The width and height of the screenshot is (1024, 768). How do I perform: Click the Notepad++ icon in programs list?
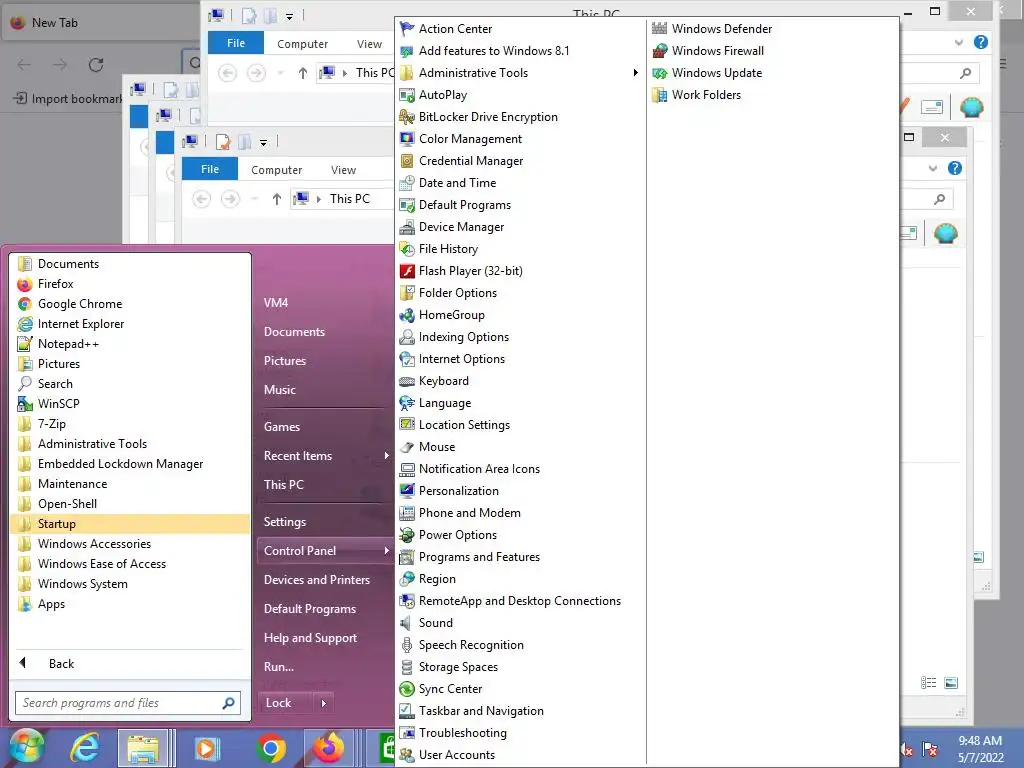[25, 344]
